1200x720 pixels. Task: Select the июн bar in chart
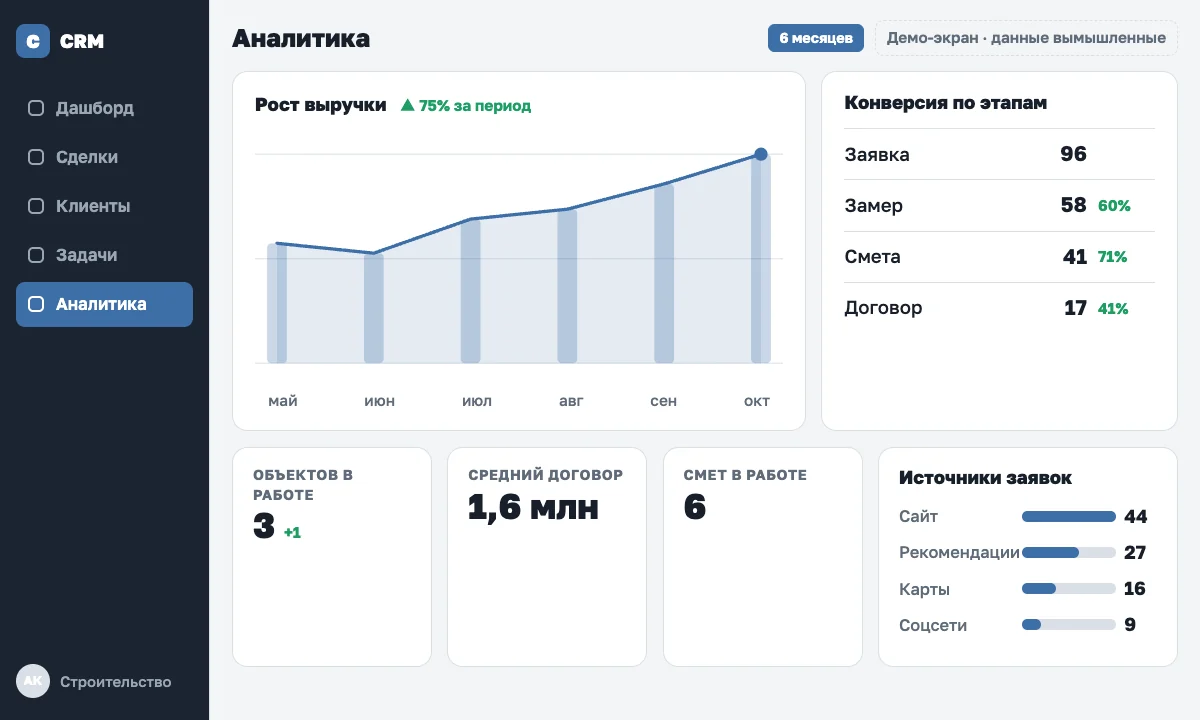(374, 308)
